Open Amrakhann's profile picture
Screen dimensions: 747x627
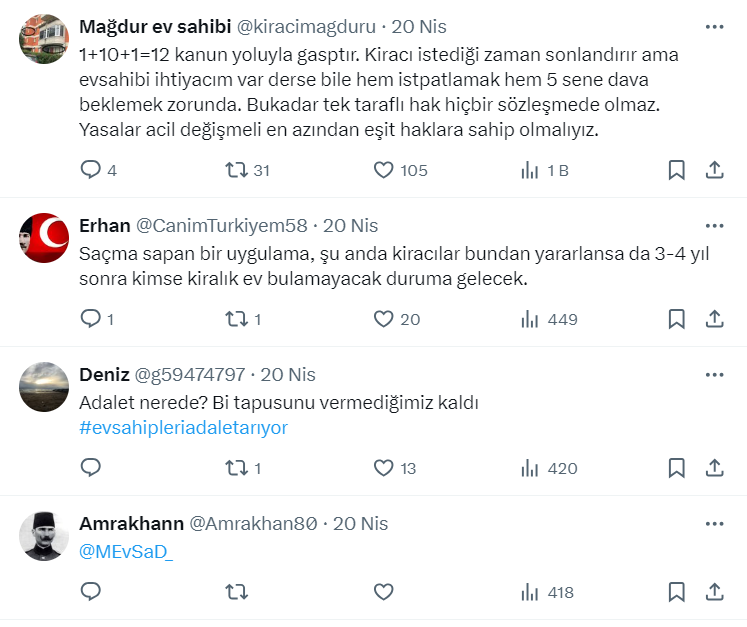[44, 538]
